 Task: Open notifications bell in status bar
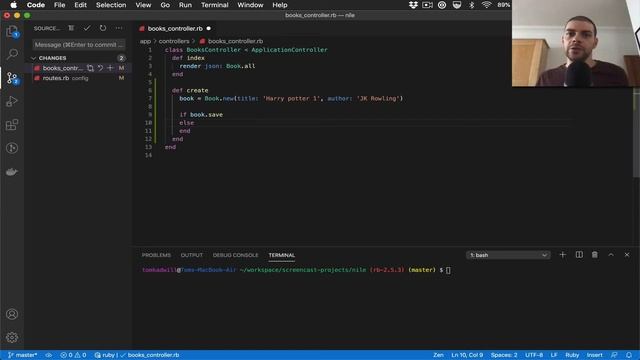(629, 355)
